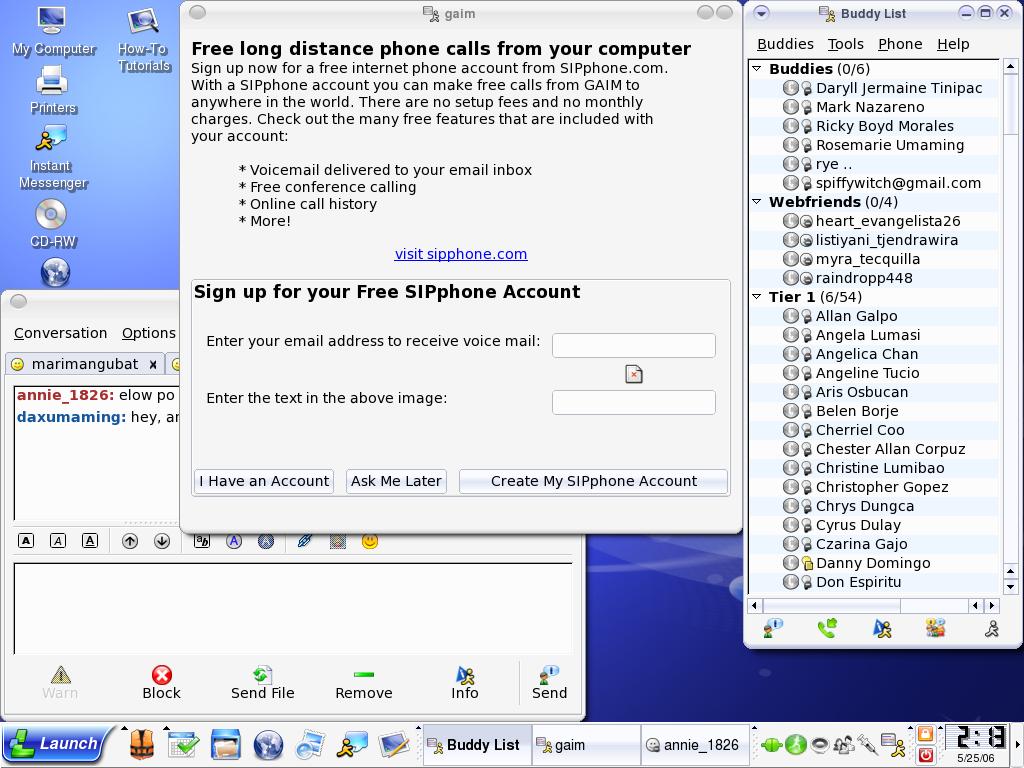Click the Info buddy icon
The width and height of the screenshot is (1024, 768).
tap(464, 683)
